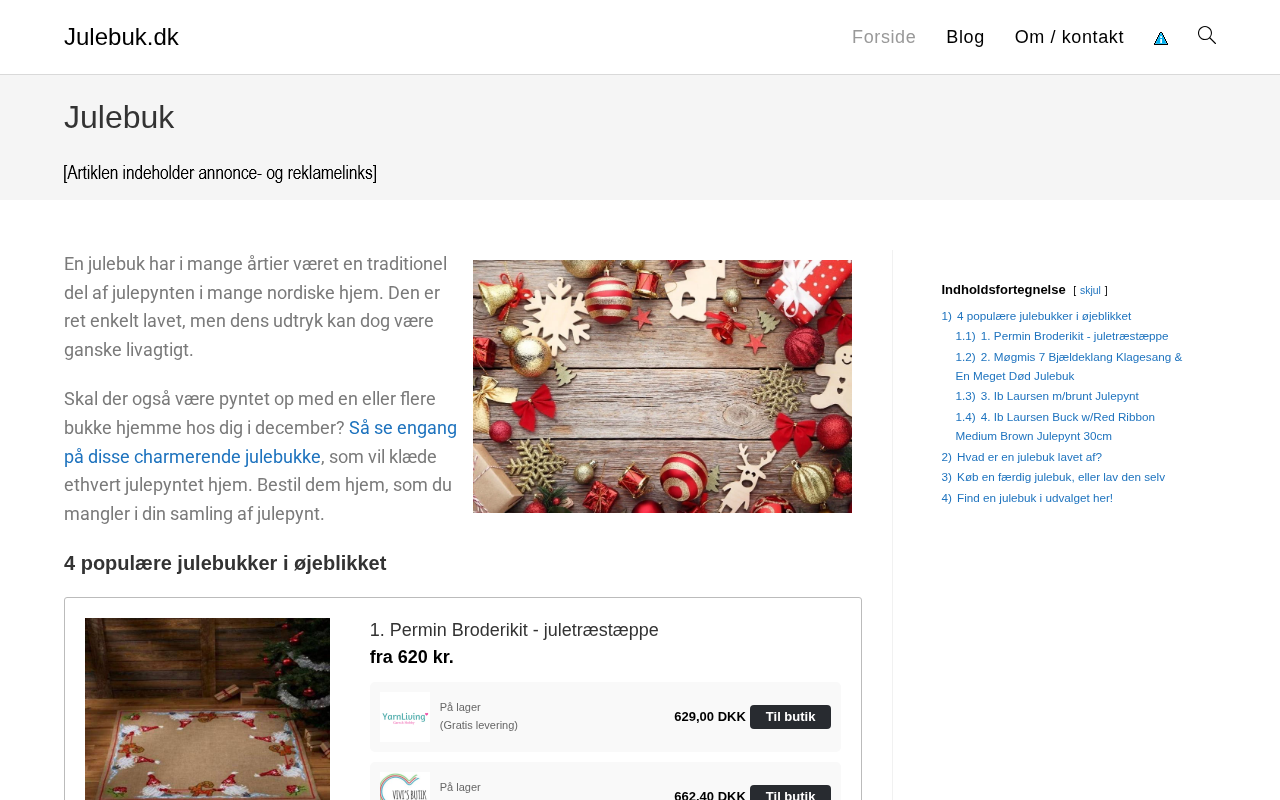Click Til butik button for 629,00 DKK offer
The width and height of the screenshot is (1280, 800).
point(790,717)
